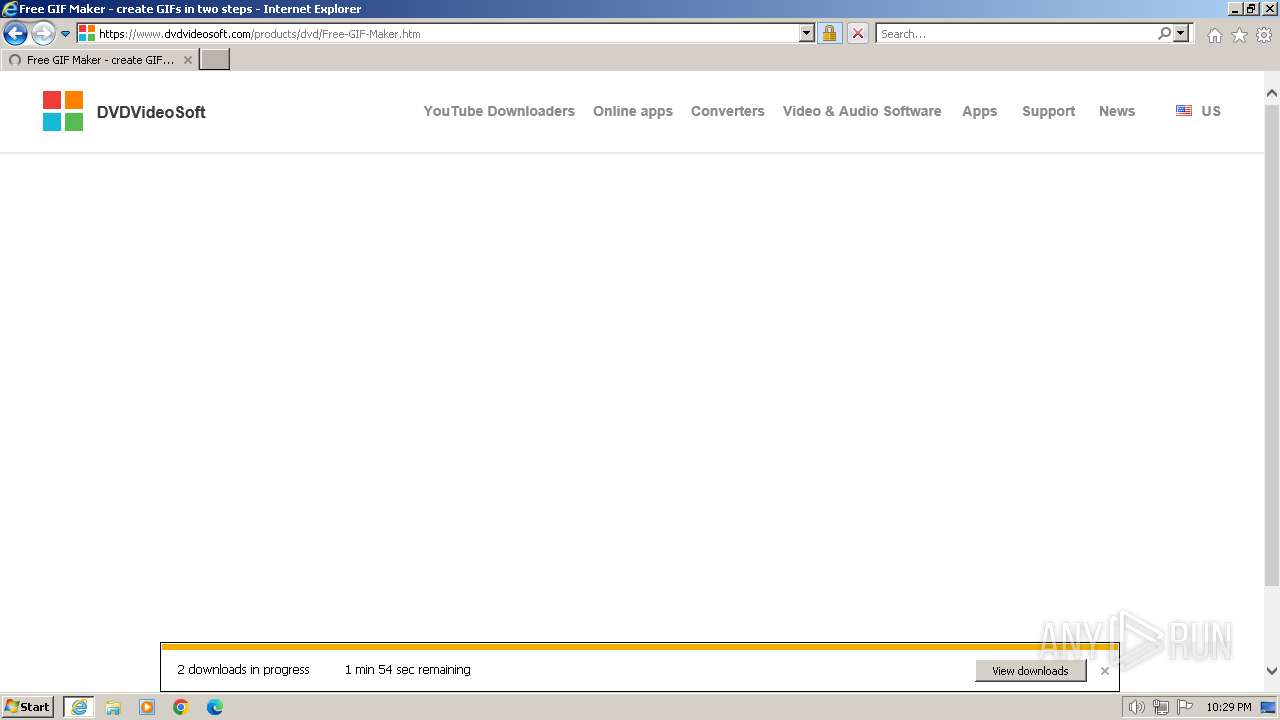Click '1 min 54 sec remaining' text

click(408, 670)
